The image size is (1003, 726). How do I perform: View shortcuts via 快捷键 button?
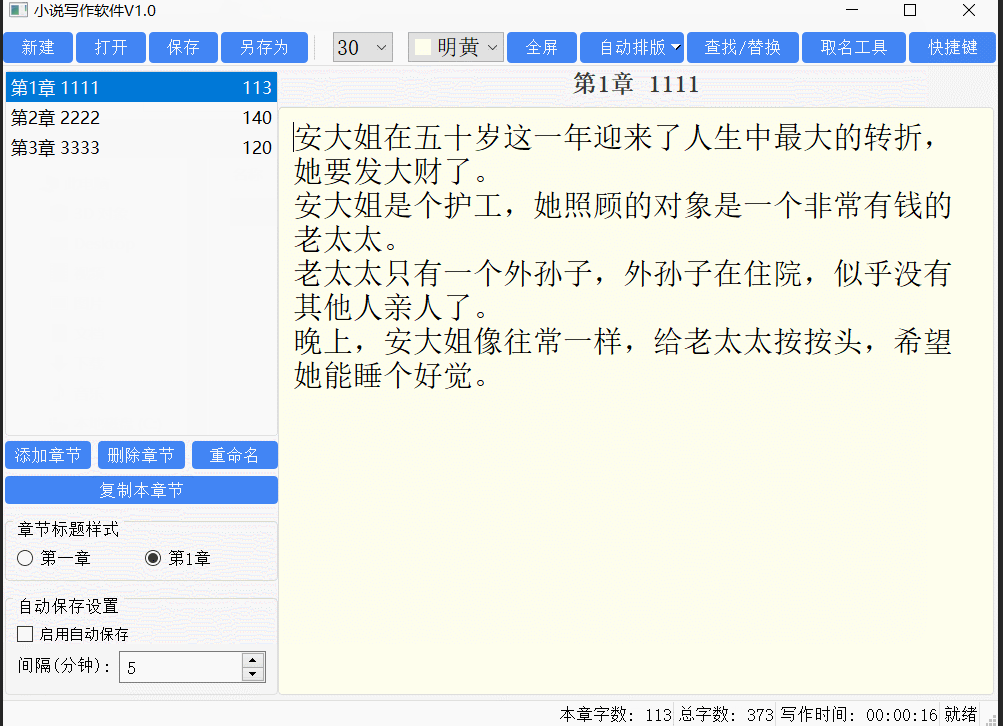[951, 47]
